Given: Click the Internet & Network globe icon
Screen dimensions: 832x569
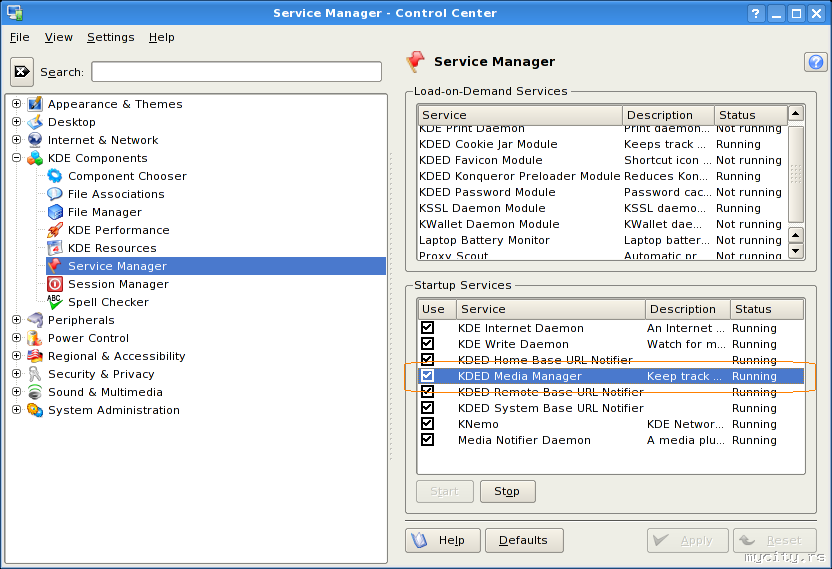Looking at the screenshot, I should pos(35,140).
